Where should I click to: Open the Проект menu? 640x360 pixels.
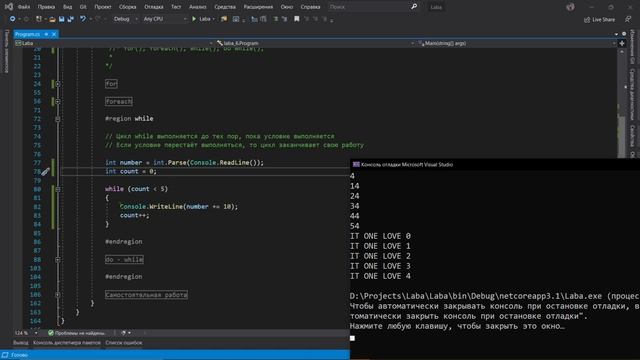tap(102, 7)
